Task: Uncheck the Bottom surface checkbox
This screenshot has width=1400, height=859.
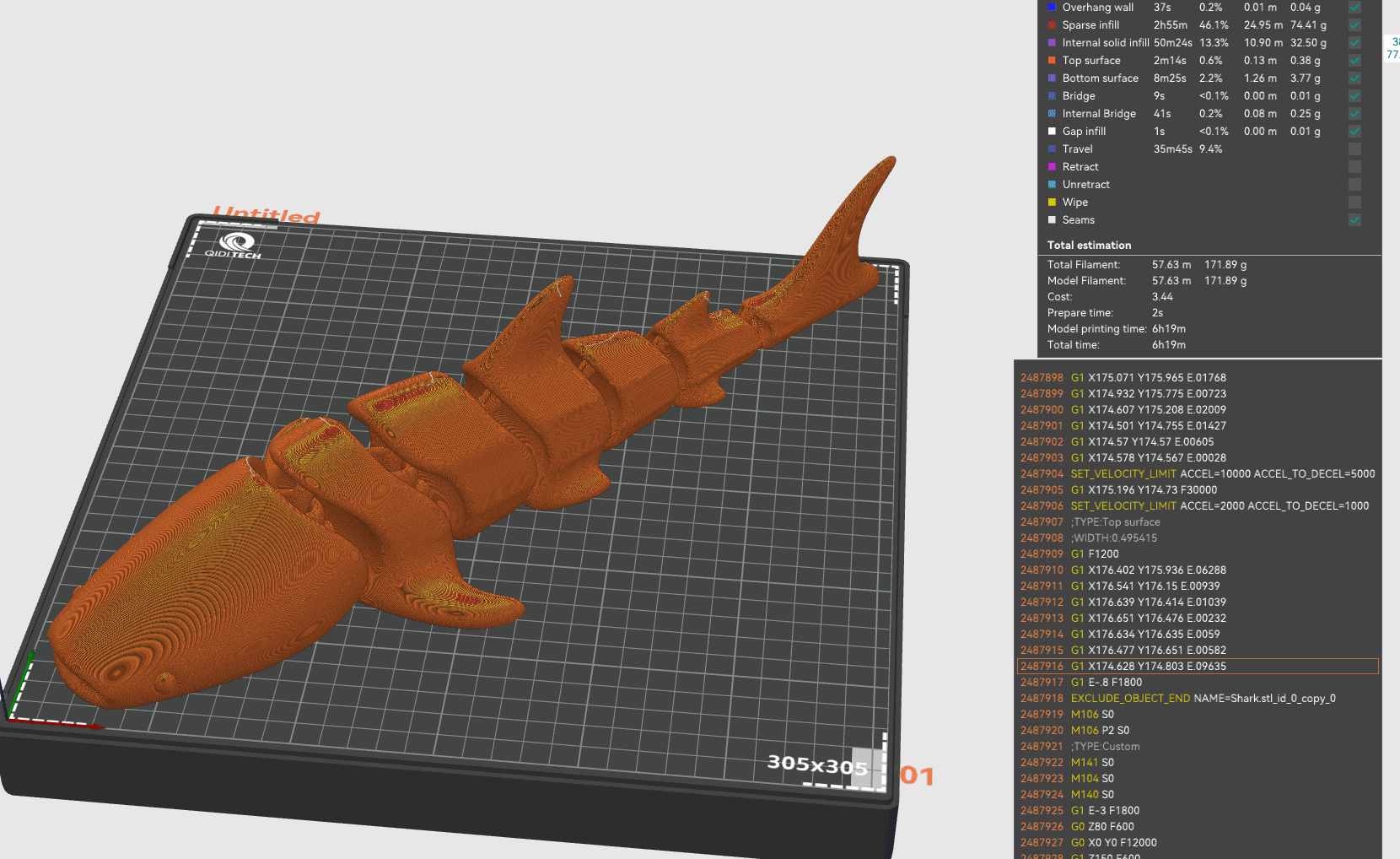Action: tap(1354, 78)
